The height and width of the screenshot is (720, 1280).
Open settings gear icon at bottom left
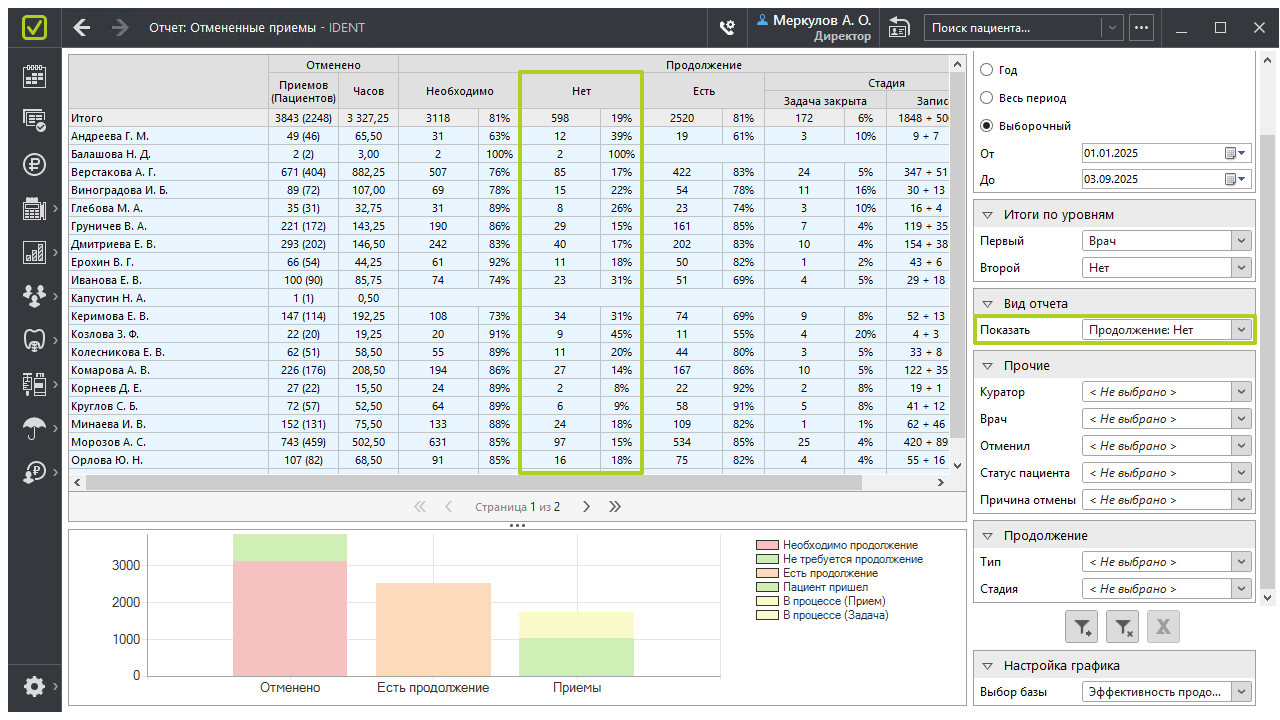[x=34, y=686]
